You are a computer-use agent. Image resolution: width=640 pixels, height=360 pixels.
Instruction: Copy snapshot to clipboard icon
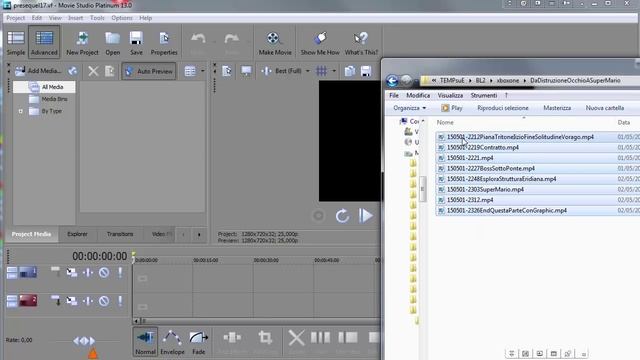349,71
